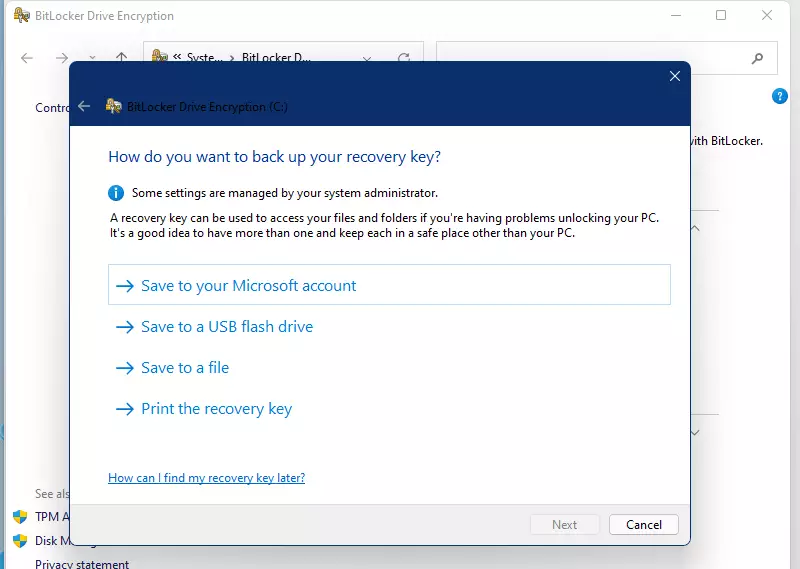This screenshot has height=569, width=800.
Task: Navigate forward in the Control Panel window
Action: click(x=62, y=58)
